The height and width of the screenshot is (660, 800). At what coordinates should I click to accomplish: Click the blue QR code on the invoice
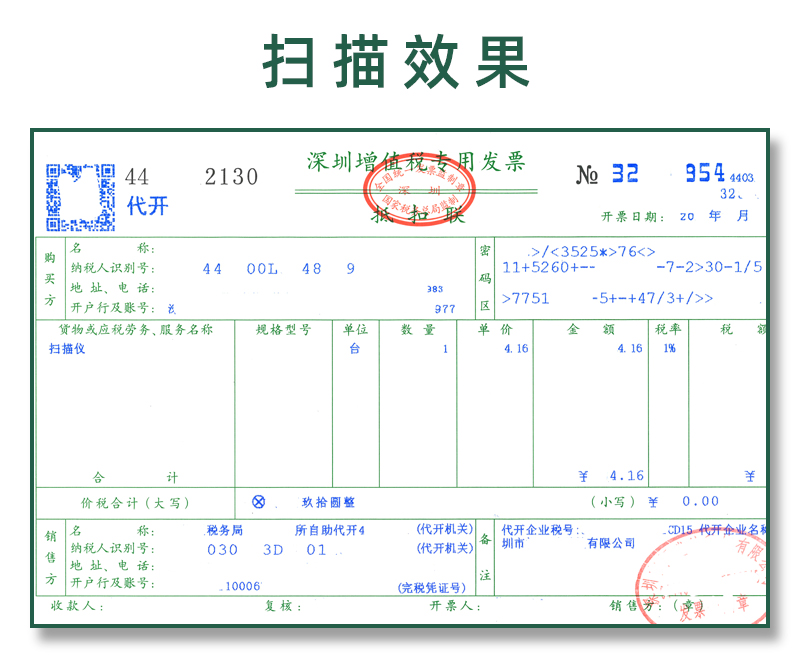(x=80, y=197)
